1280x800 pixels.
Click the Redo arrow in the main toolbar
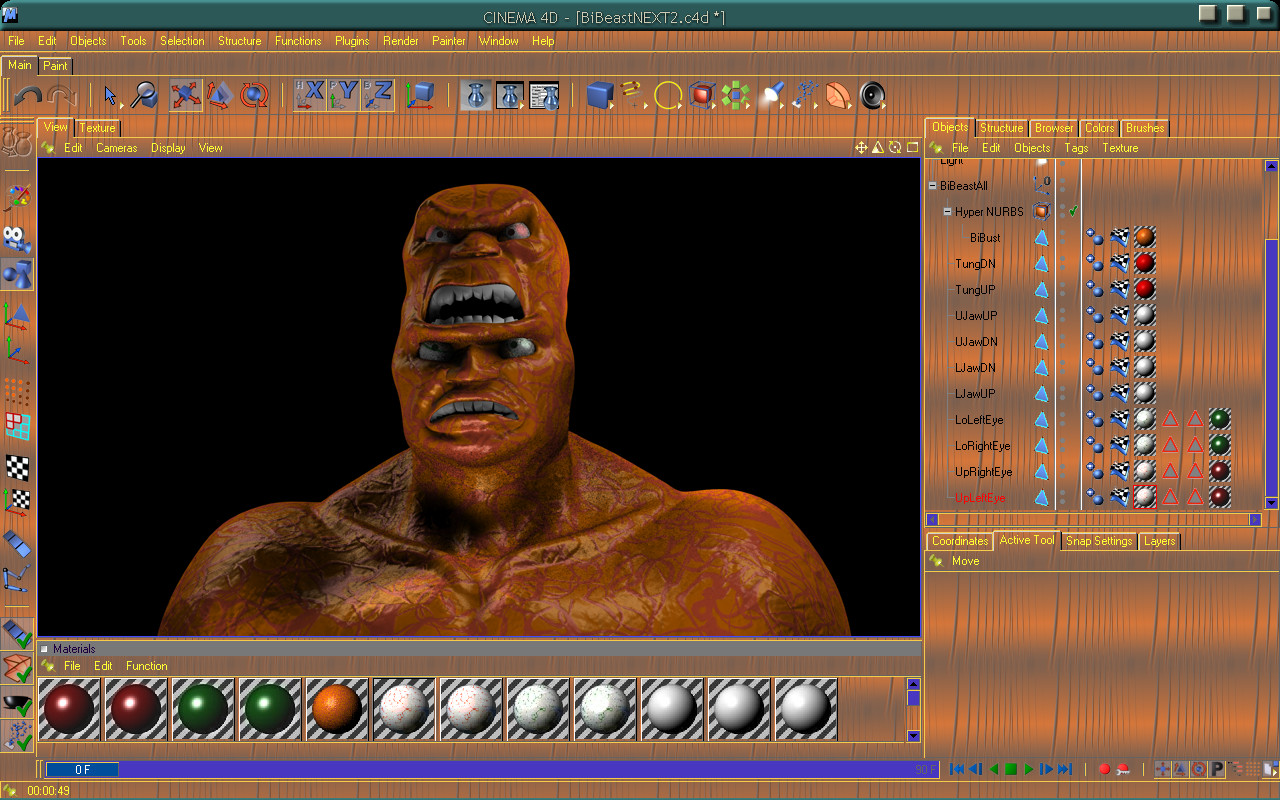point(61,96)
